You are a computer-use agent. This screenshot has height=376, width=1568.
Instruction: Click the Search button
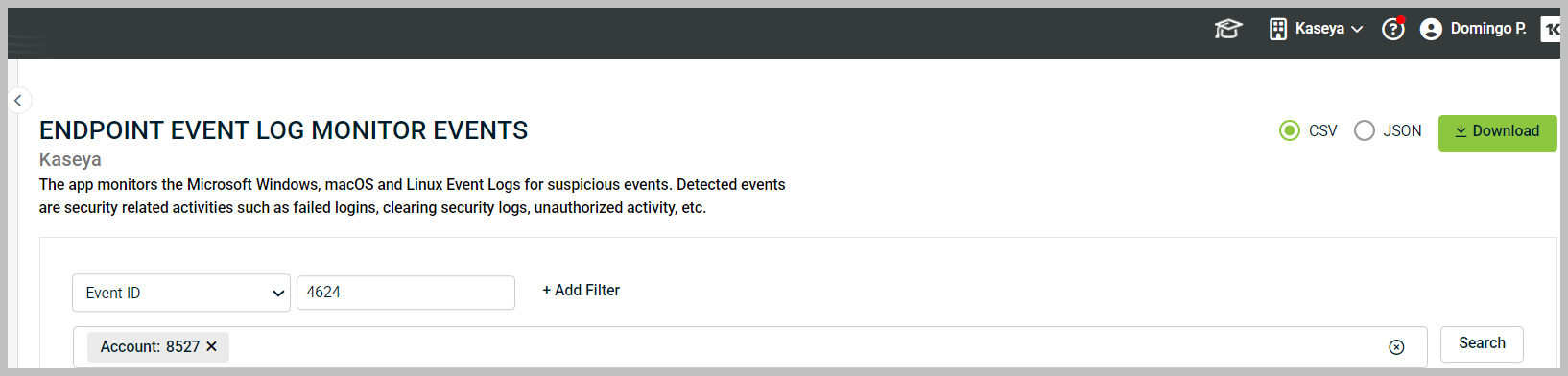[1482, 343]
